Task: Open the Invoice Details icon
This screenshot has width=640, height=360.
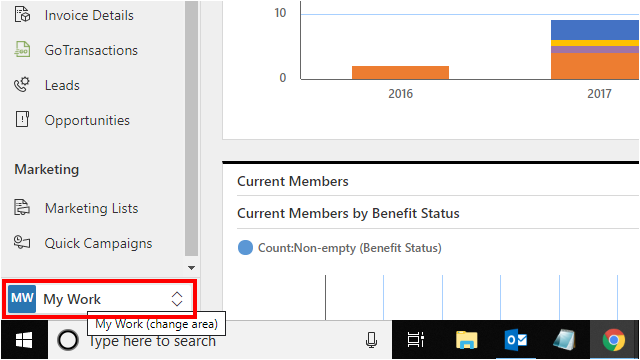Action: tap(22, 14)
